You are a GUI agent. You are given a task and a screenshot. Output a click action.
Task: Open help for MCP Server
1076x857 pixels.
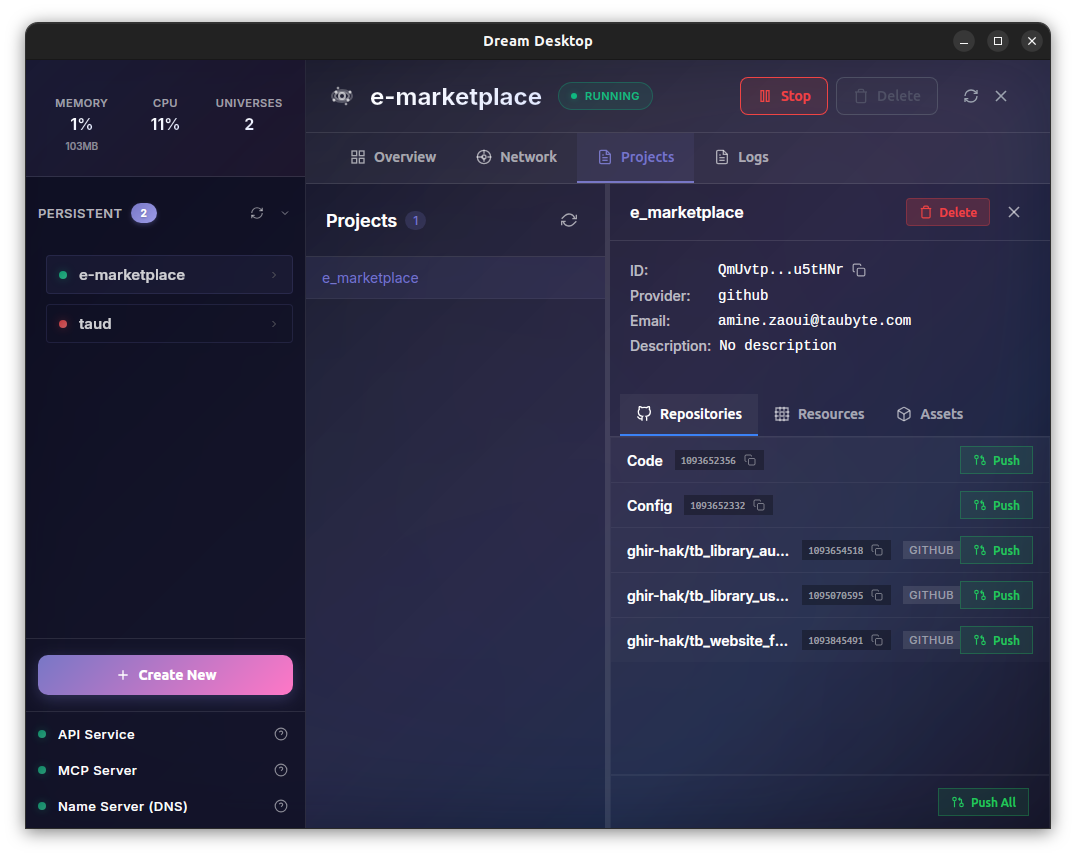[x=281, y=770]
